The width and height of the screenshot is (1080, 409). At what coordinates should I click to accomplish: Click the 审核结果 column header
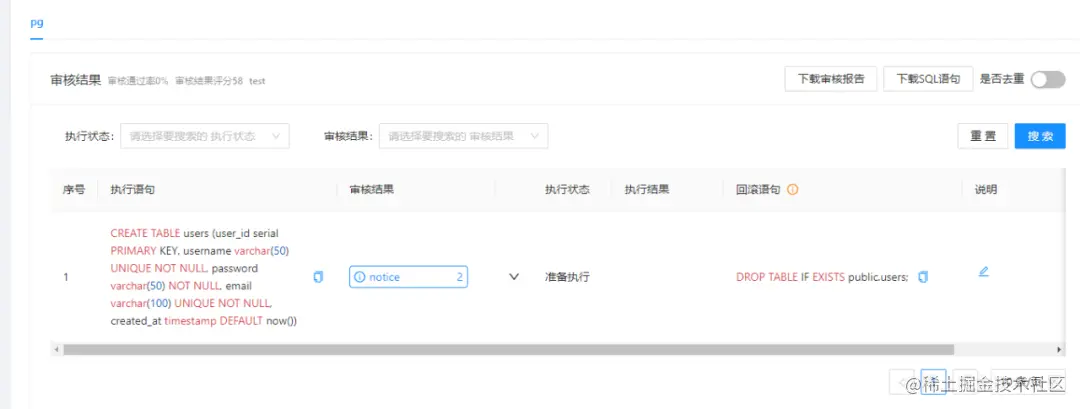(x=372, y=189)
